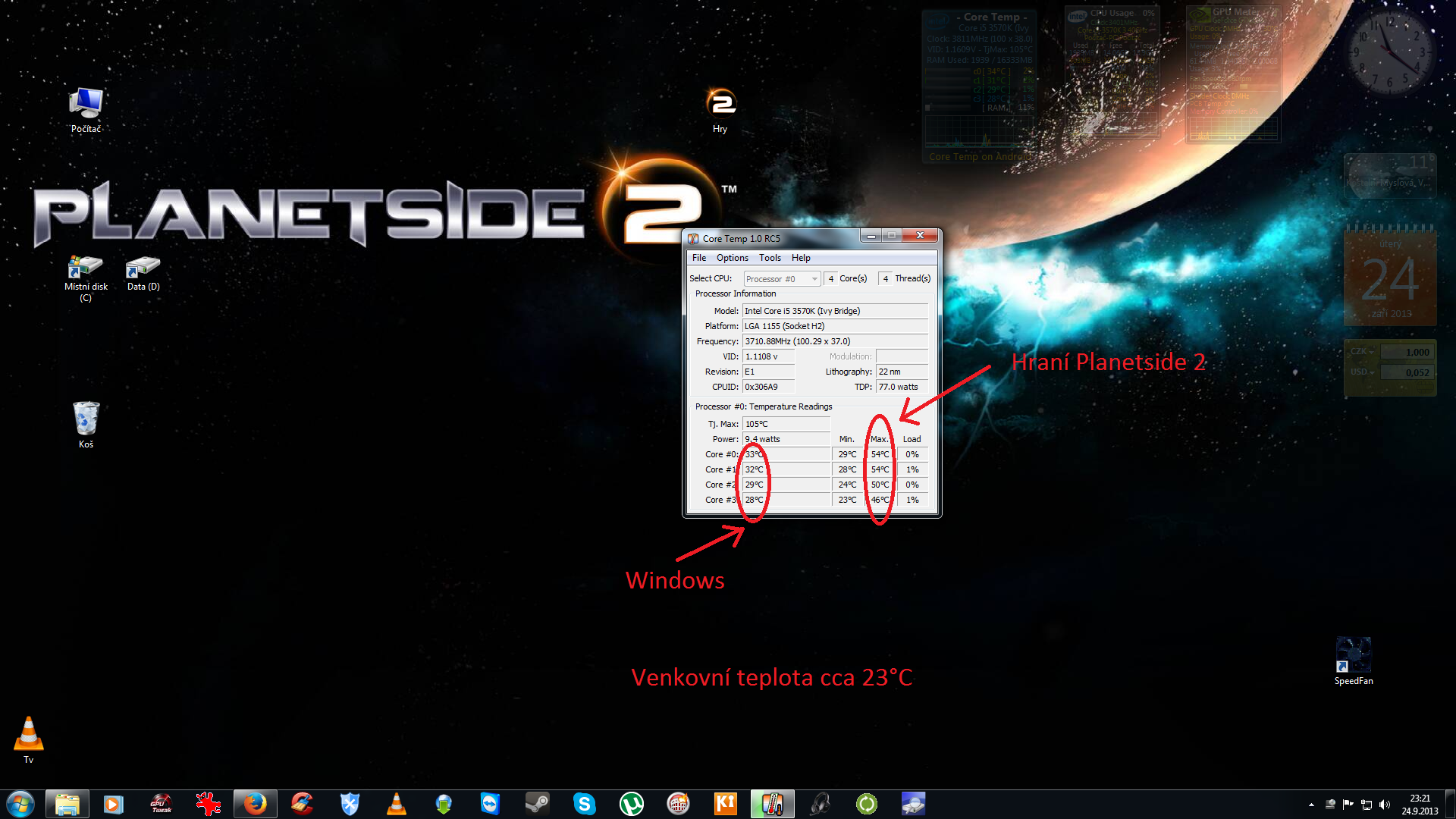The width and height of the screenshot is (1456, 819).
Task: Click the Model field Intel Core i5 3570K
Action: point(836,311)
